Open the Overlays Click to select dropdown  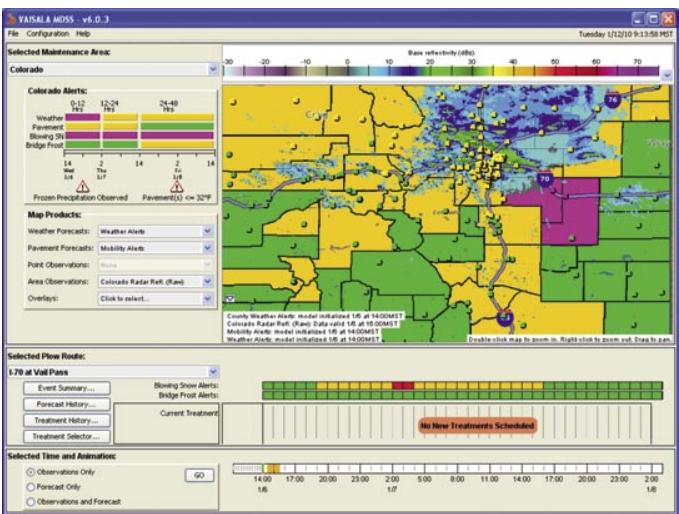207,298
